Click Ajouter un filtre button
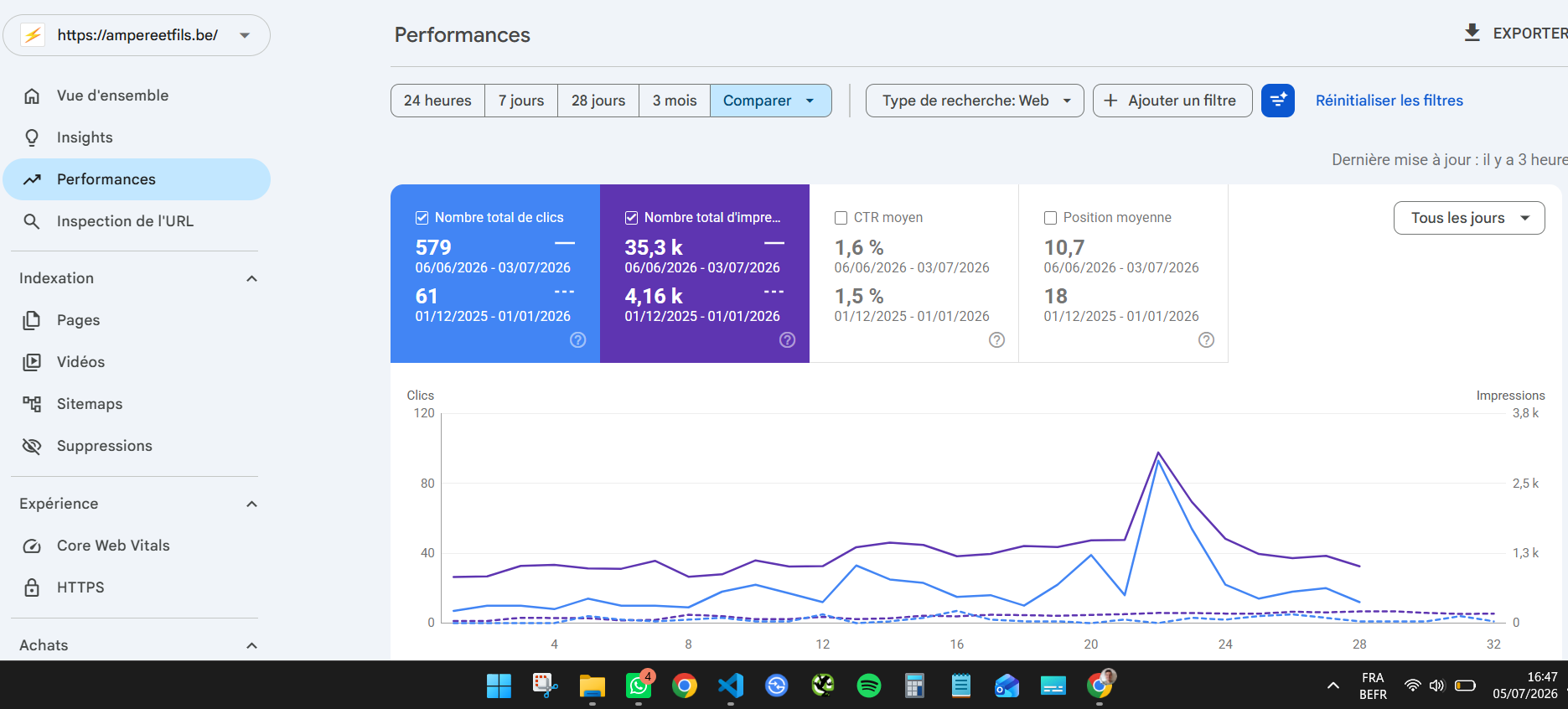 (x=1172, y=101)
